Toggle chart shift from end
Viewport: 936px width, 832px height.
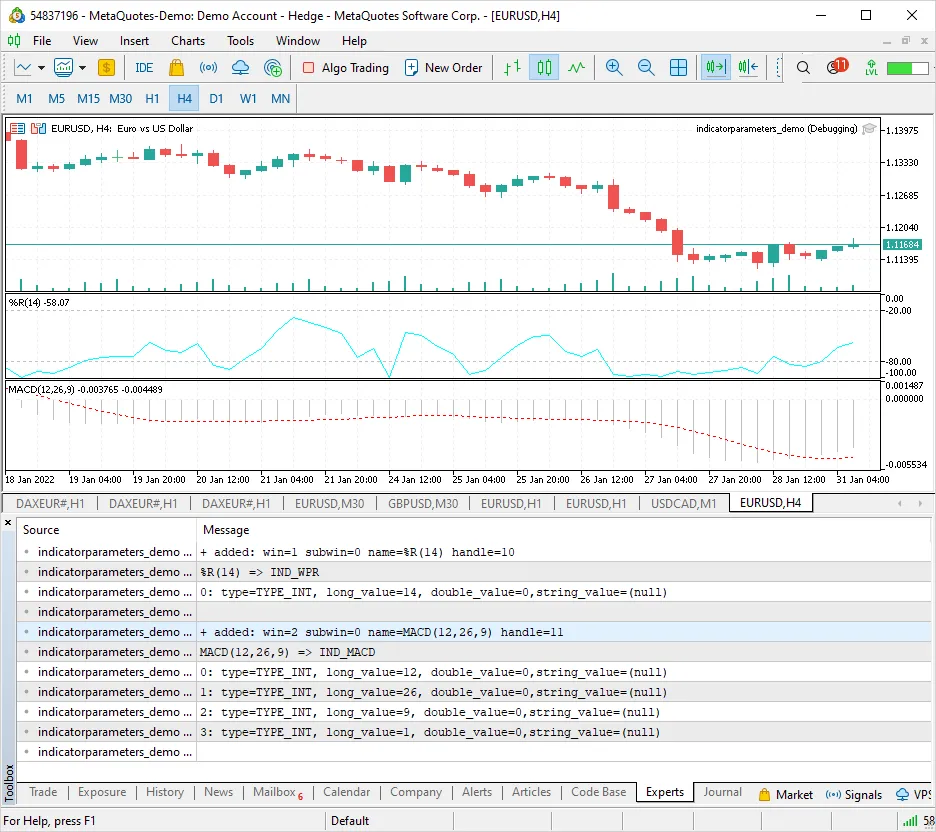(748, 67)
